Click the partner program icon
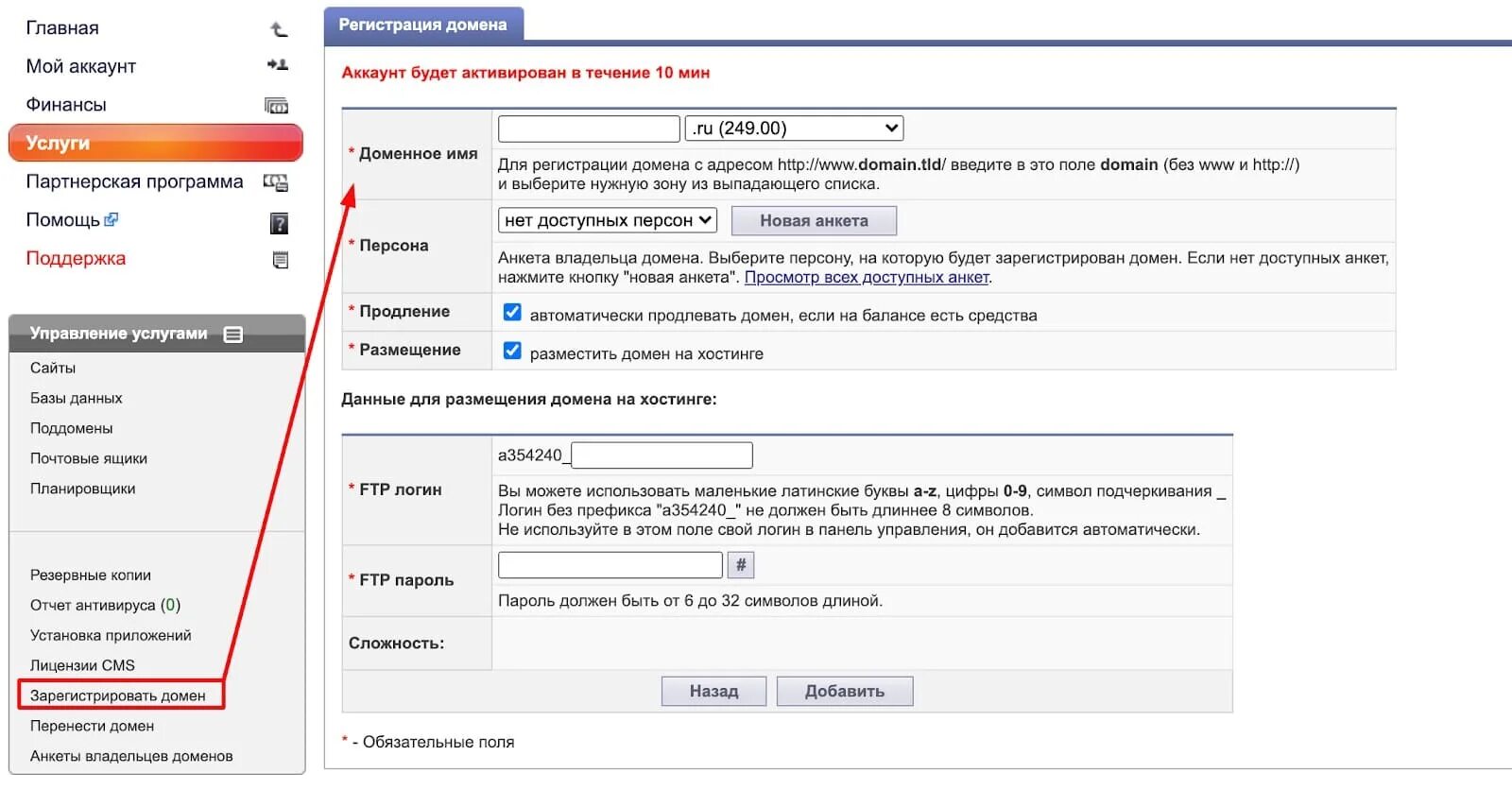 click(x=275, y=182)
